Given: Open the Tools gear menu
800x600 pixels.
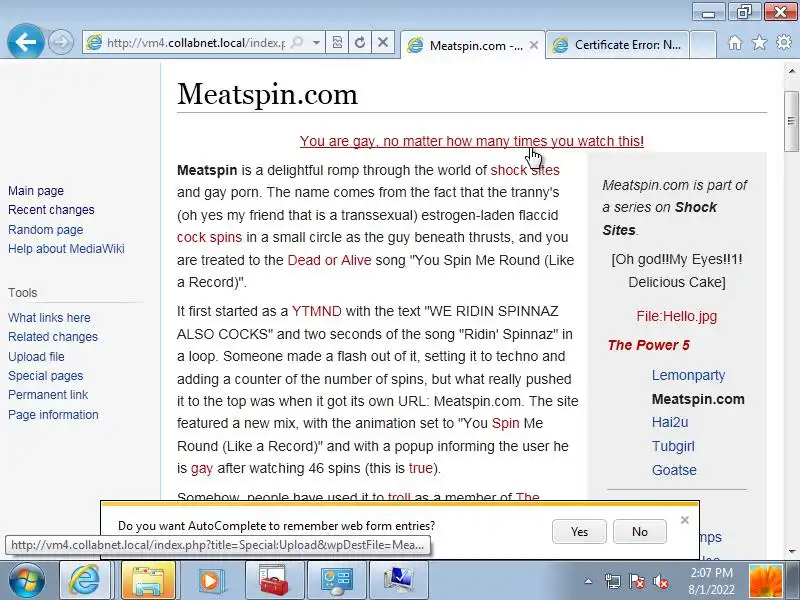Looking at the screenshot, I should coord(784,42).
